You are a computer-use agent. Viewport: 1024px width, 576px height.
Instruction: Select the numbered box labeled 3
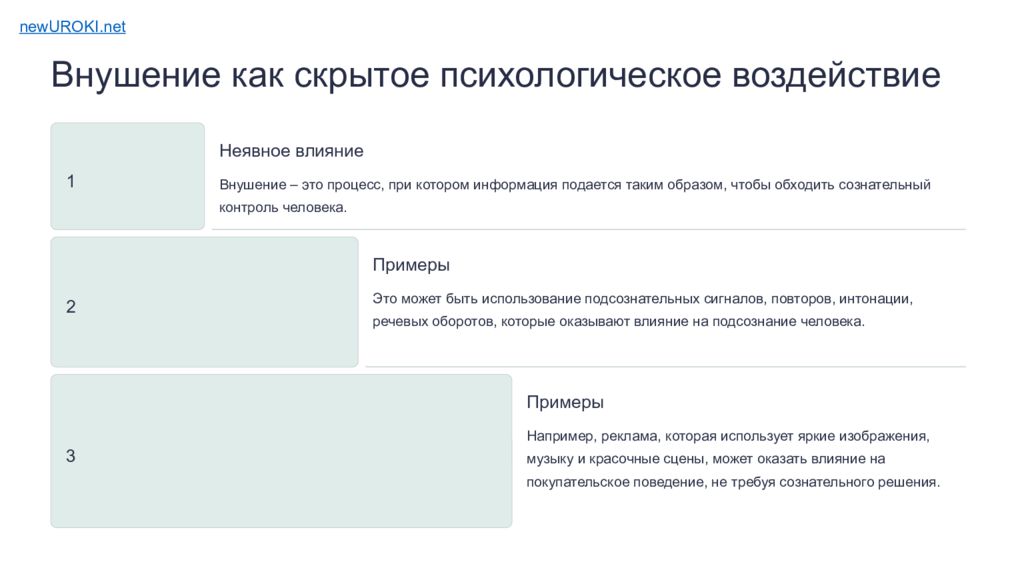tap(281, 451)
